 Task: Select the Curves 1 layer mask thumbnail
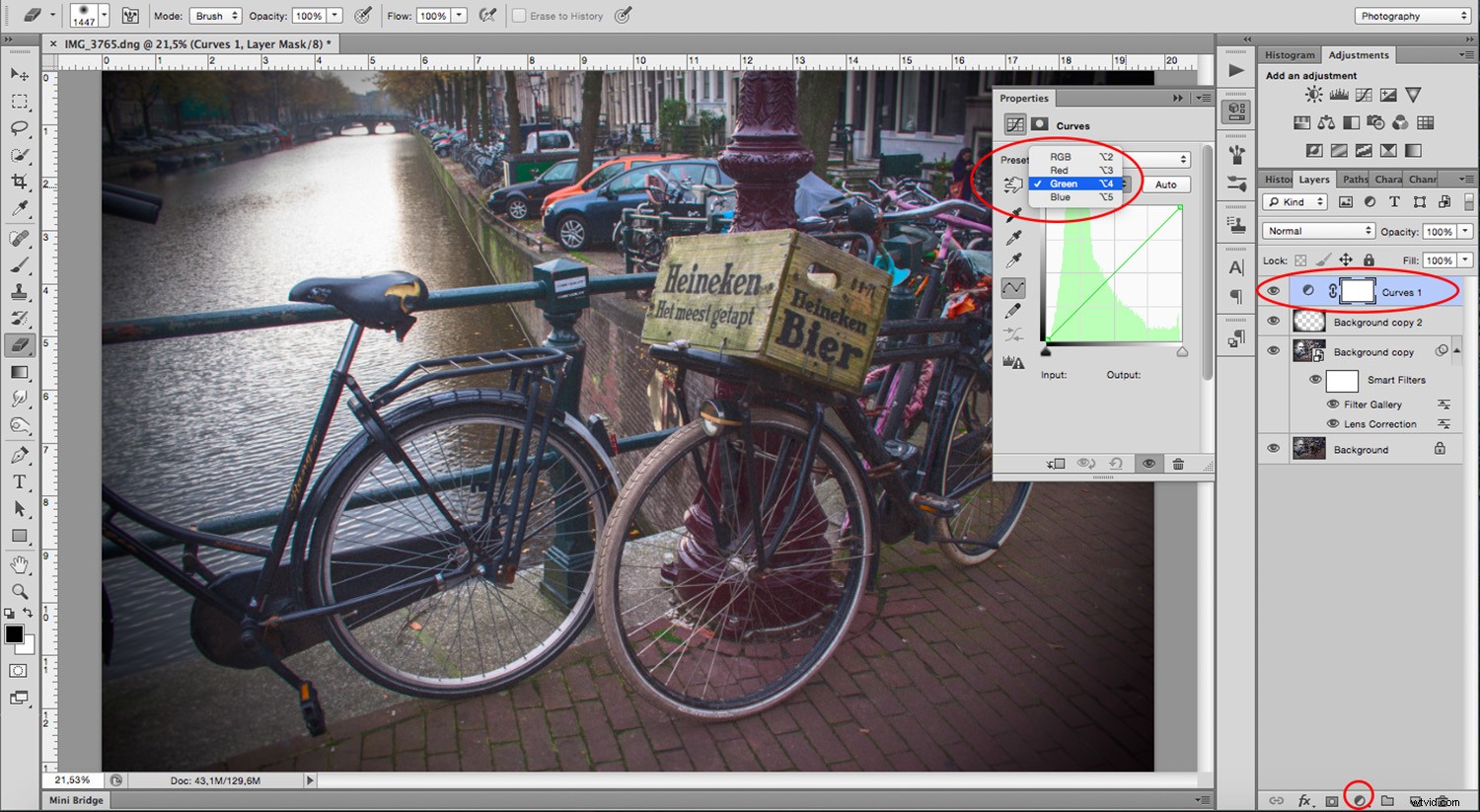[x=1357, y=291]
